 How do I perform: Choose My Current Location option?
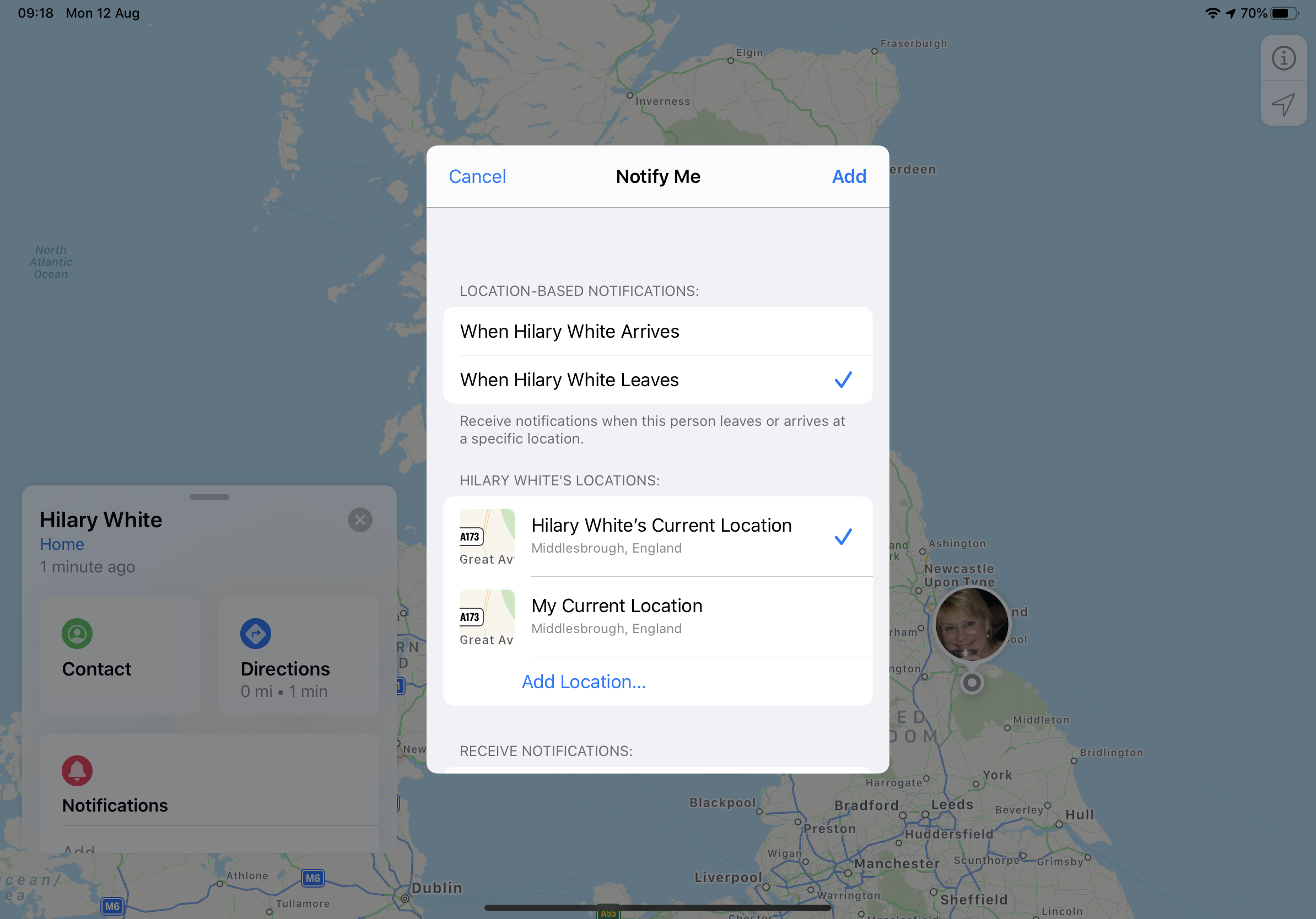point(657,617)
